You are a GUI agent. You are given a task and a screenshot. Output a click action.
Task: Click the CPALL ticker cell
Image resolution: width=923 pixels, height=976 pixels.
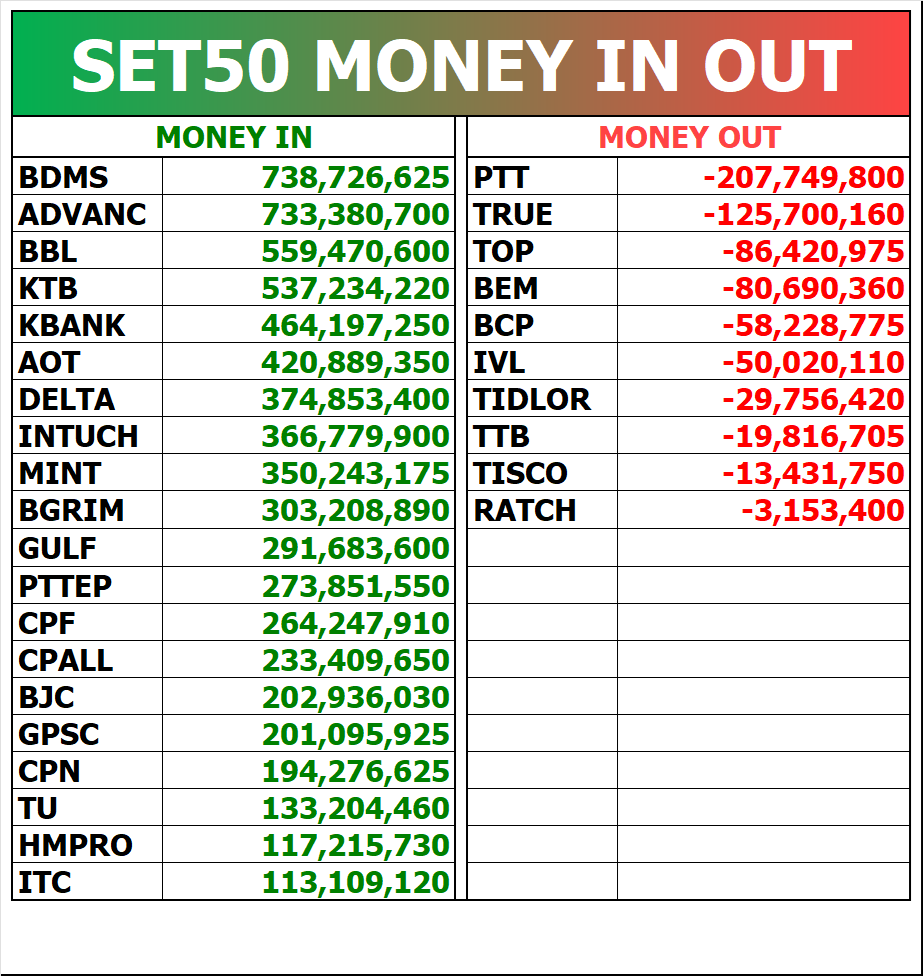(88, 660)
